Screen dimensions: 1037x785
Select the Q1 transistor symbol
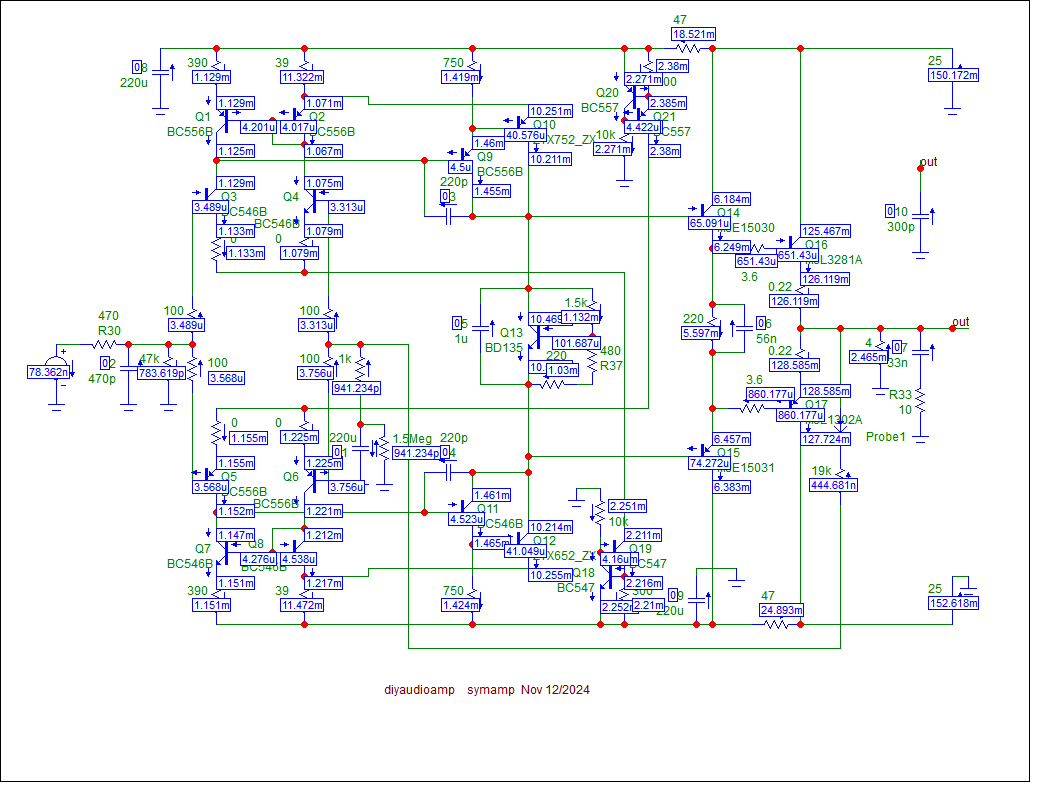point(222,120)
